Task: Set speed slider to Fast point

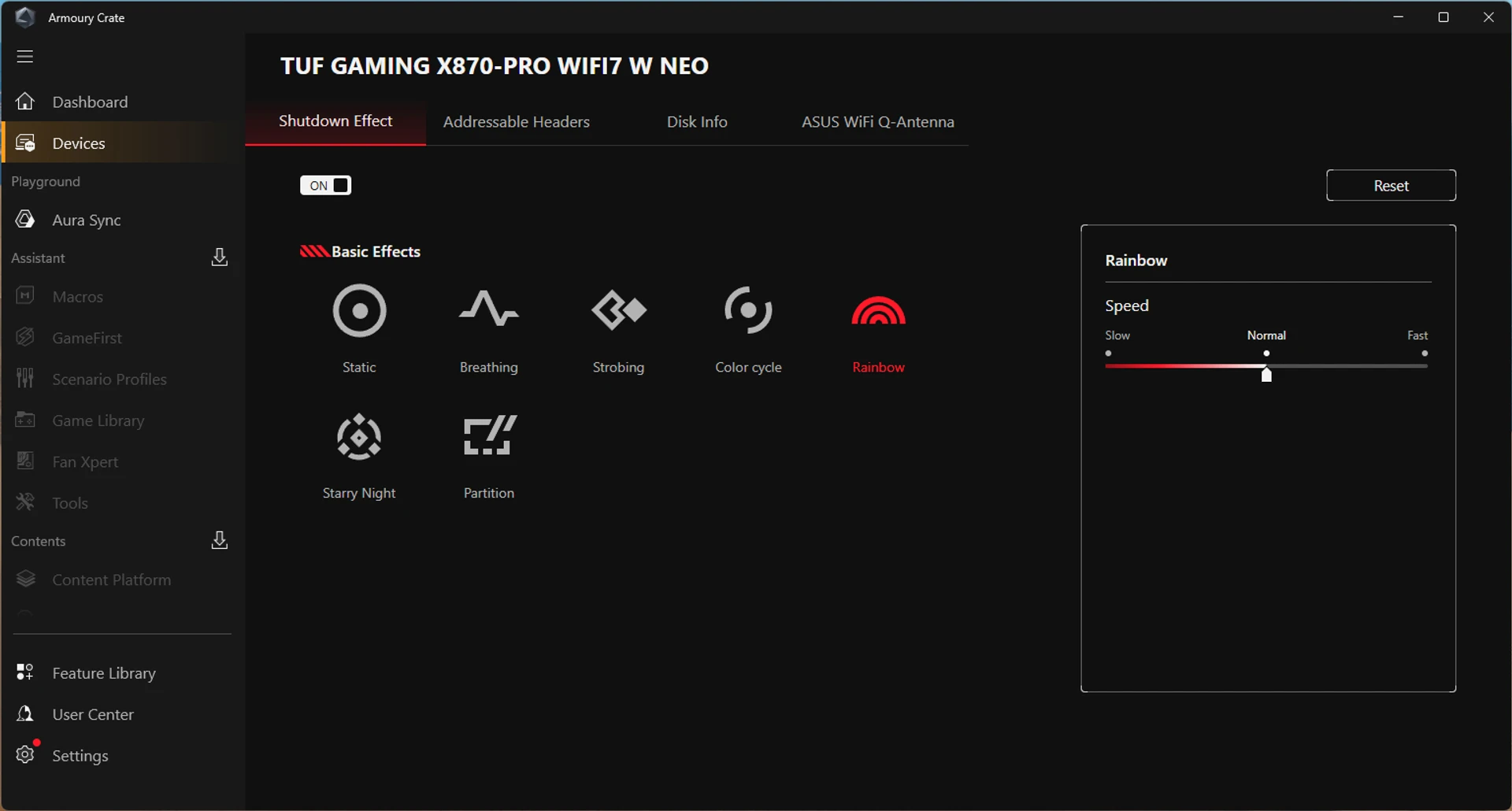Action: tap(1425, 354)
